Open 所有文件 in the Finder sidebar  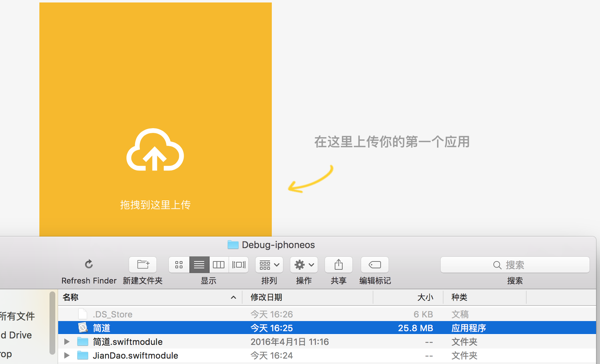[x=17, y=316]
